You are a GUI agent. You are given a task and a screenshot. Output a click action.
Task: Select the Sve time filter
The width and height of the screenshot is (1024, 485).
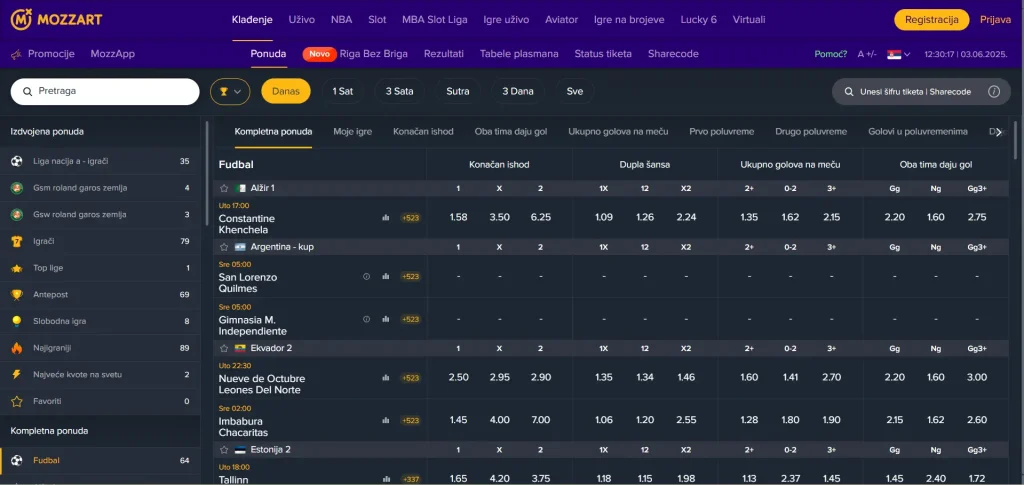point(575,91)
